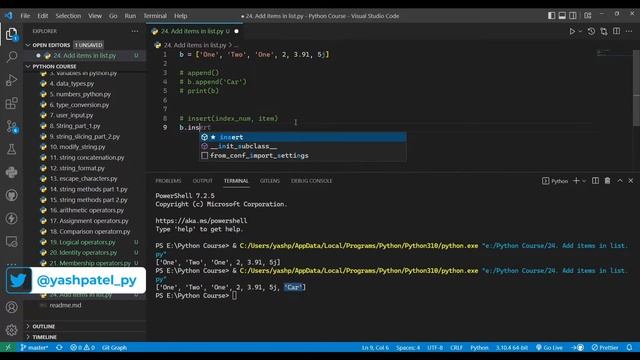640x360 pixels.
Task: Open Explorer views and more actions ellipsis
Action: pos(135,31)
